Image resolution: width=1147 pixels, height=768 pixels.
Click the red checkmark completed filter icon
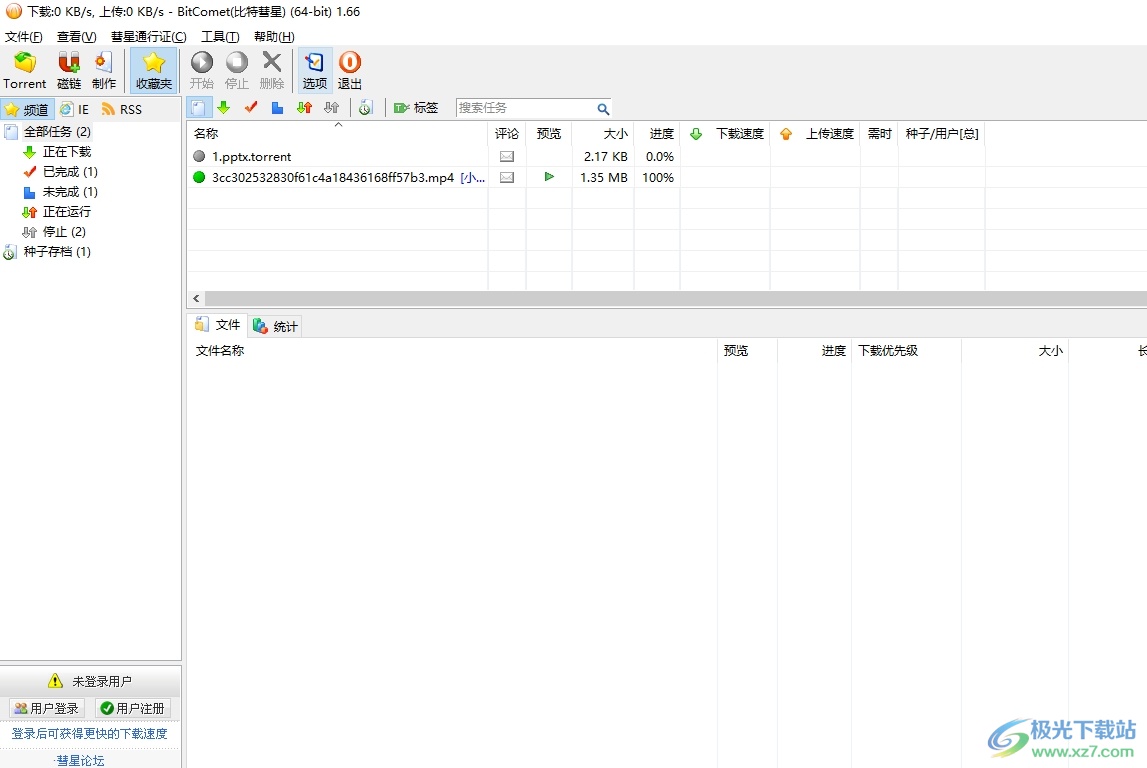pyautogui.click(x=251, y=108)
